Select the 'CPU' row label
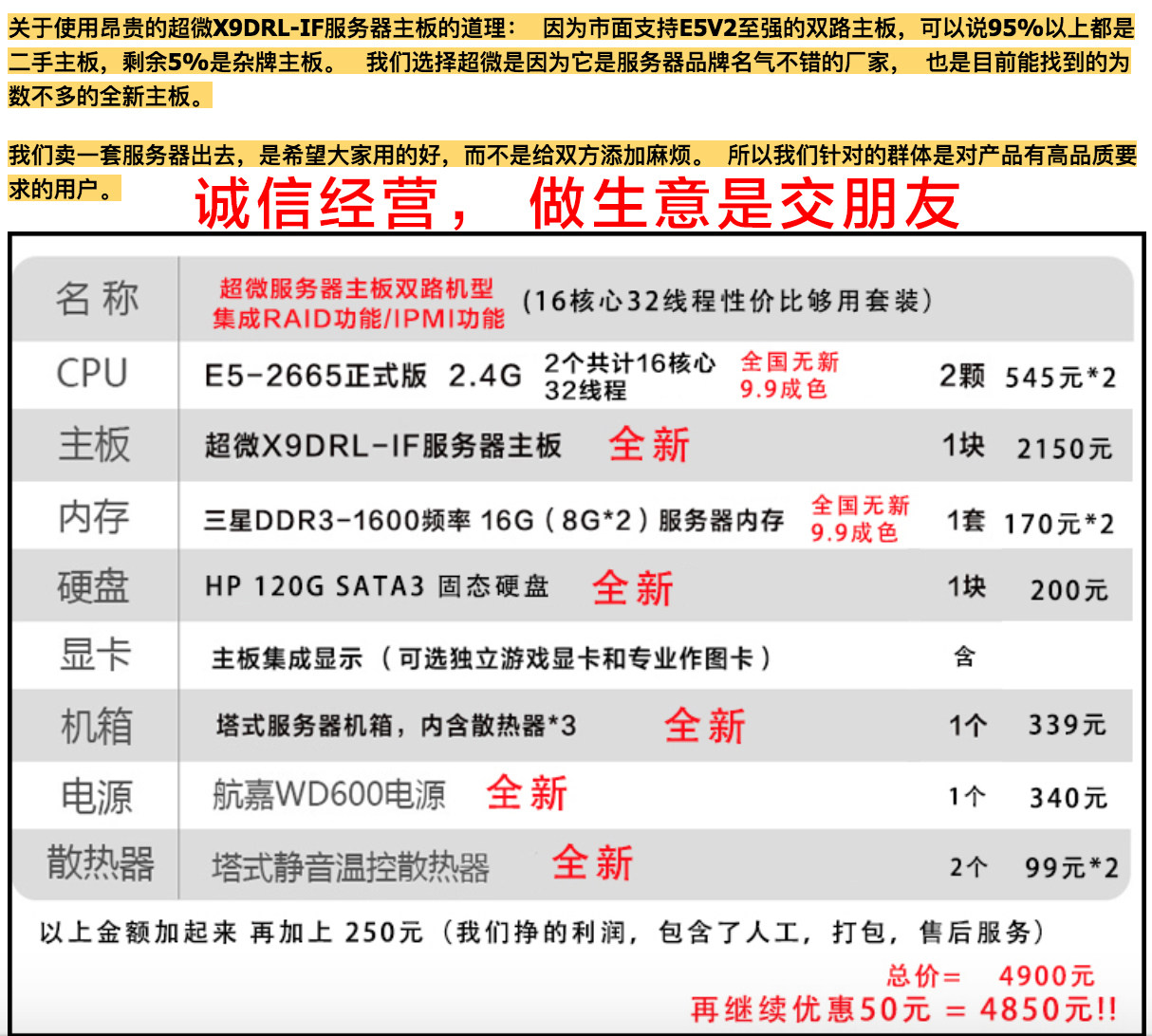This screenshot has height=1036, width=1152. [x=92, y=373]
